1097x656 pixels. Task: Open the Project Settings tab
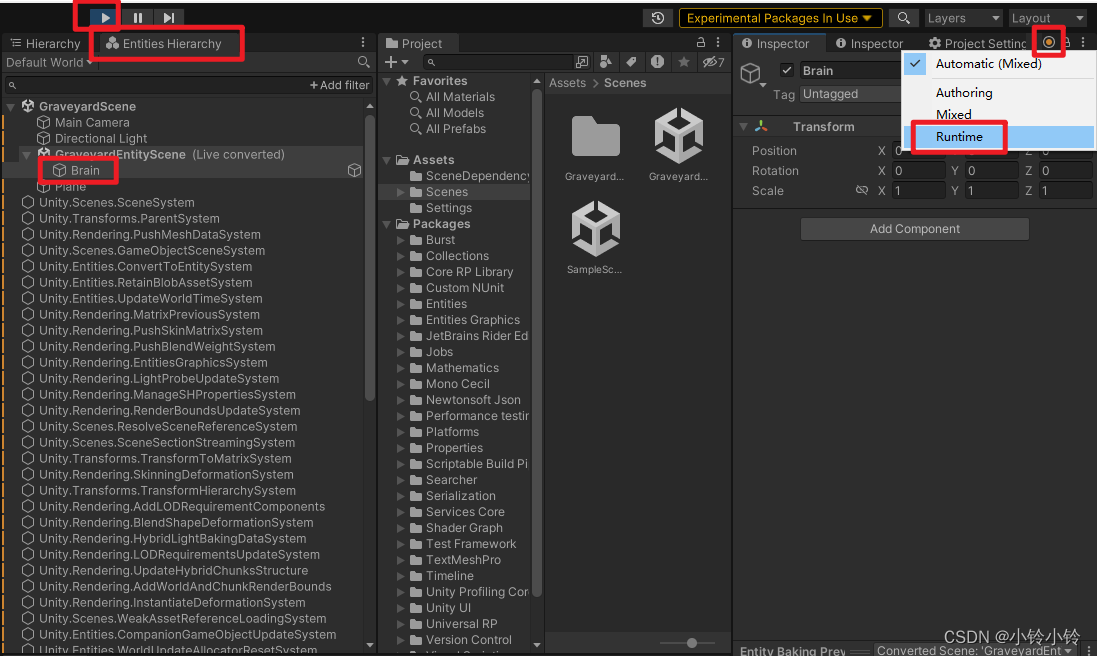click(977, 43)
